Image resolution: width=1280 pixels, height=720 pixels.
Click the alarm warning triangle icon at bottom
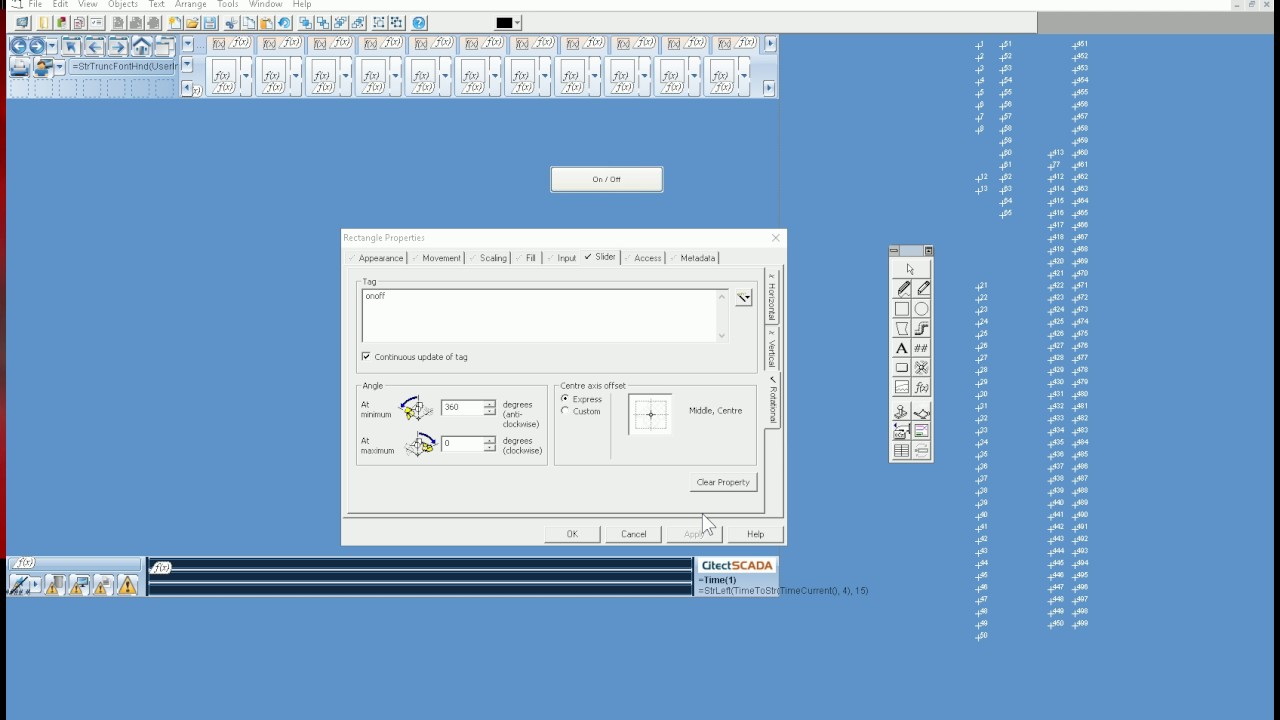click(127, 586)
